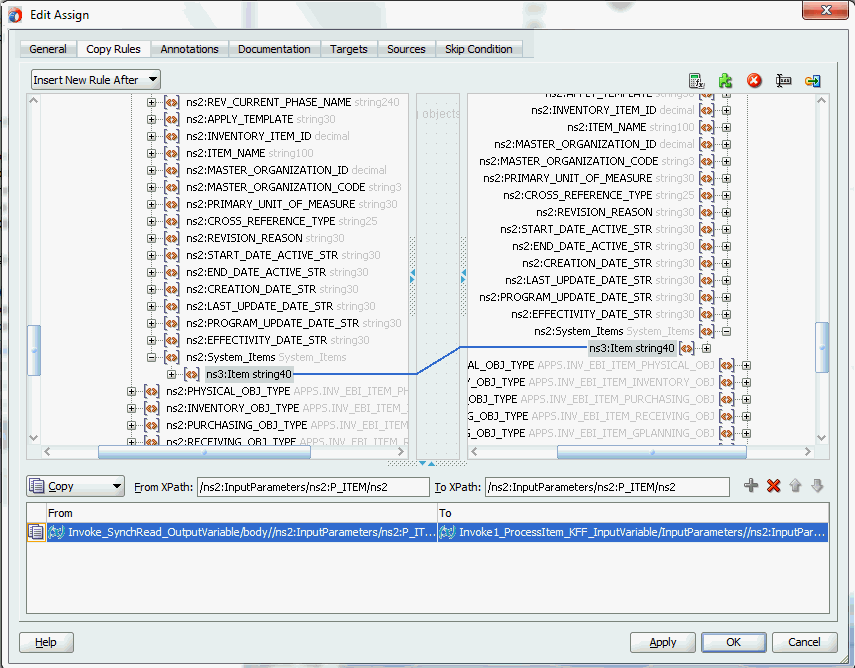Delete selected rule with red X icon
The image size is (855, 668).
[x=773, y=485]
